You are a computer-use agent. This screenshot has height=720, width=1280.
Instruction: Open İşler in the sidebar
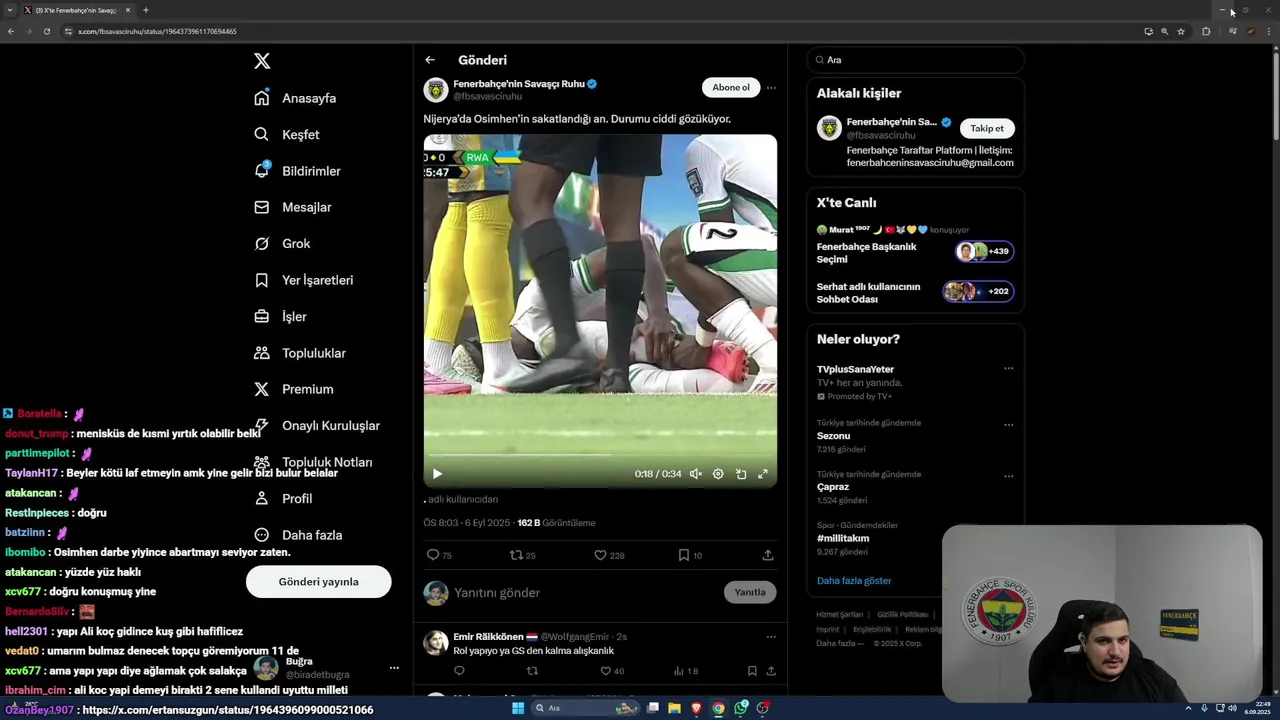click(x=280, y=316)
